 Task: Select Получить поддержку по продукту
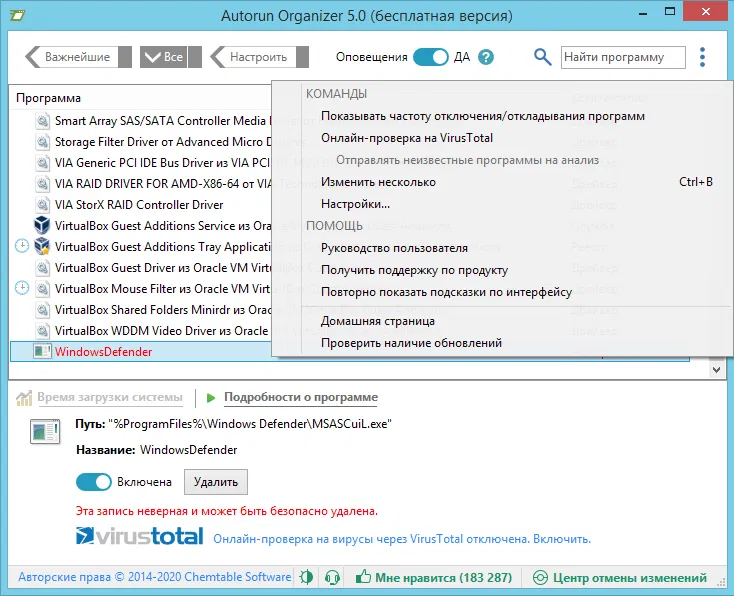414,270
